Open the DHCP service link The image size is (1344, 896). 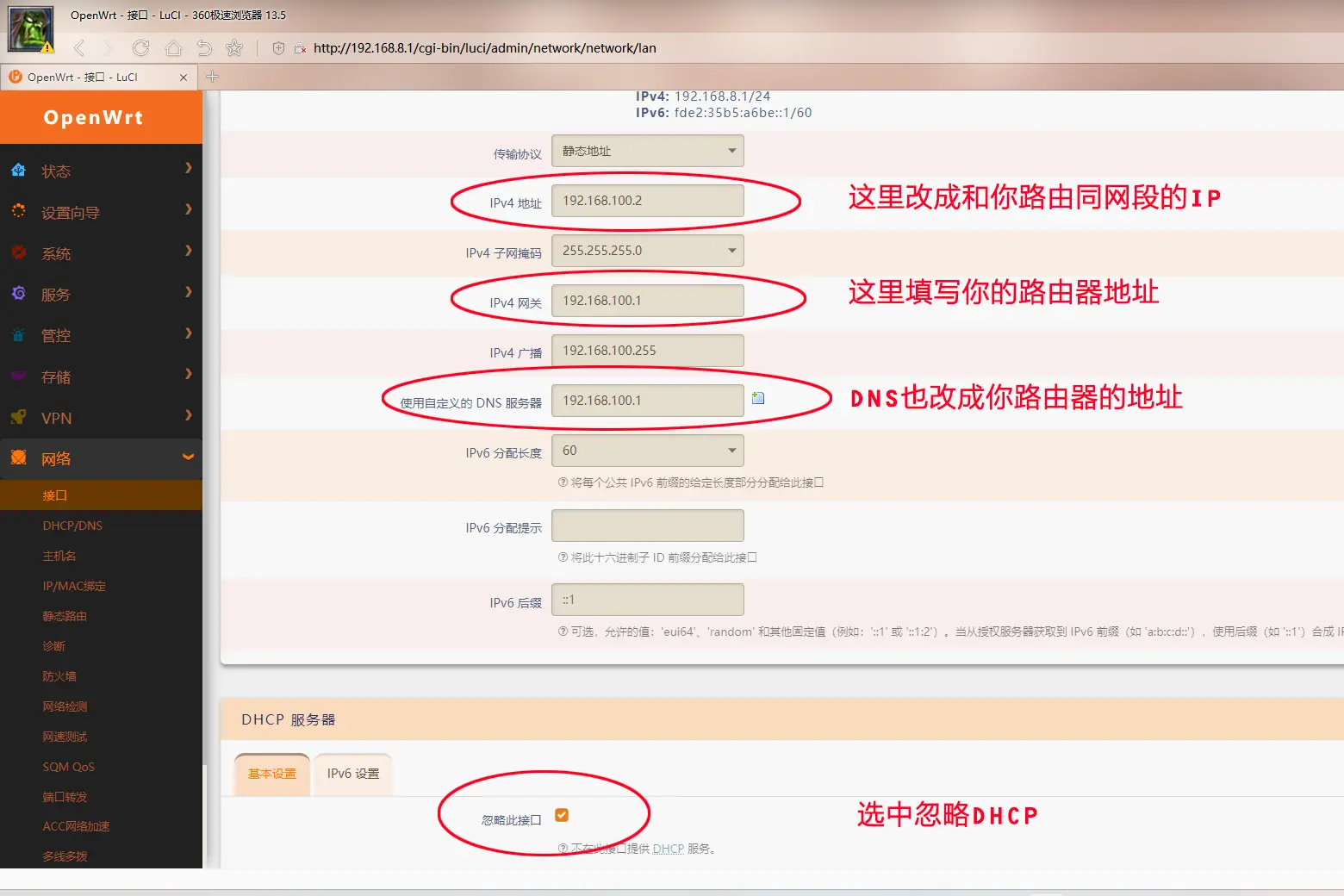669,848
